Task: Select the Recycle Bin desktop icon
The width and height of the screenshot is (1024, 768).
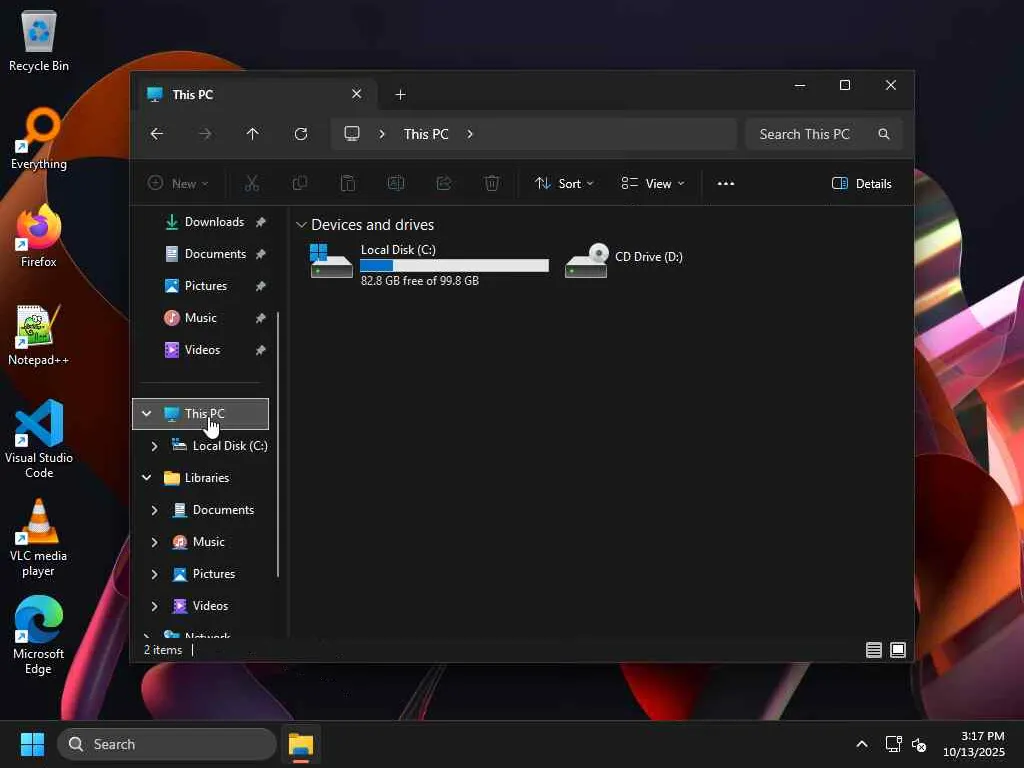Action: click(x=39, y=41)
